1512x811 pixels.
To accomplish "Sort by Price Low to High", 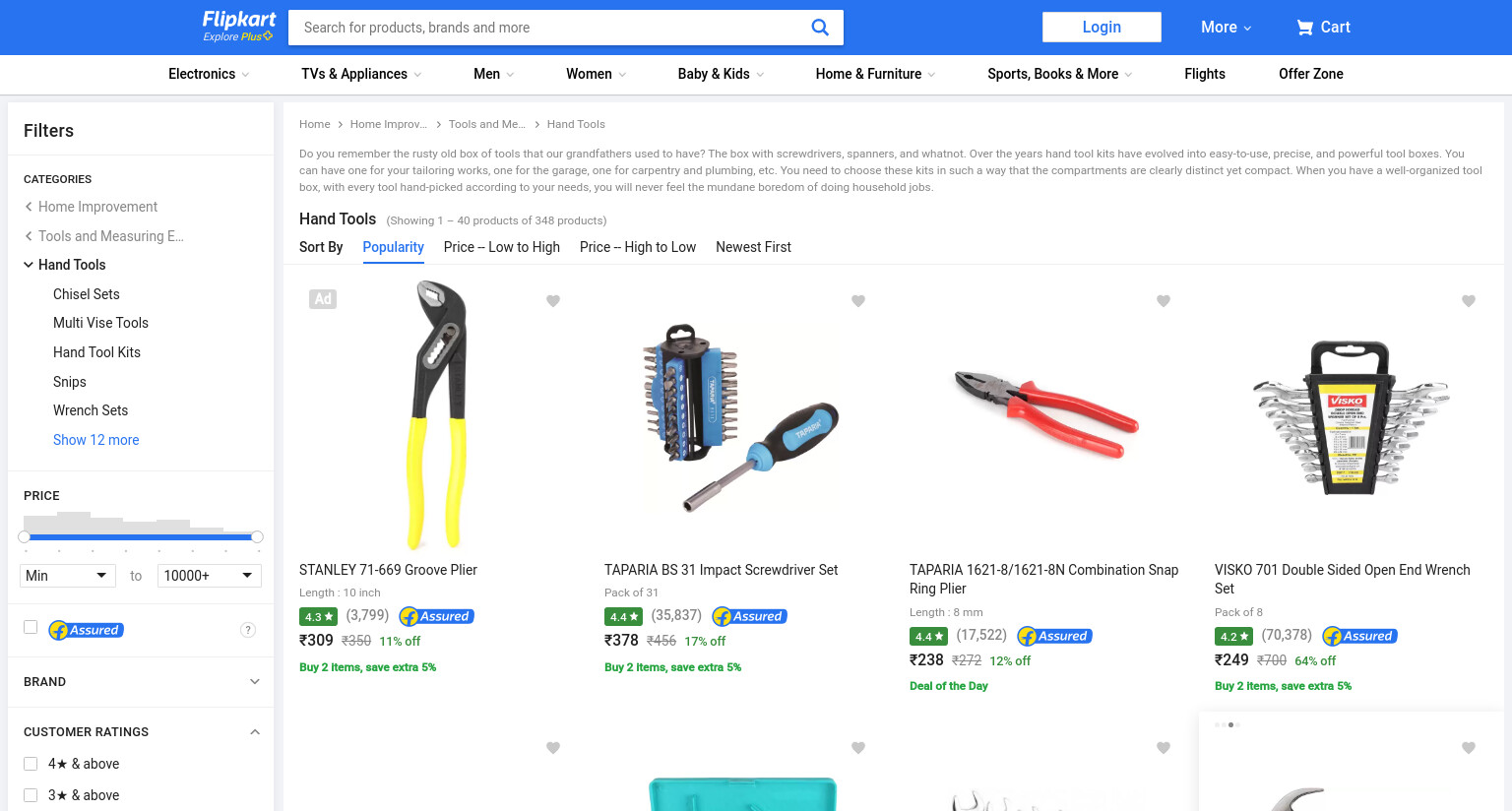I will [502, 247].
